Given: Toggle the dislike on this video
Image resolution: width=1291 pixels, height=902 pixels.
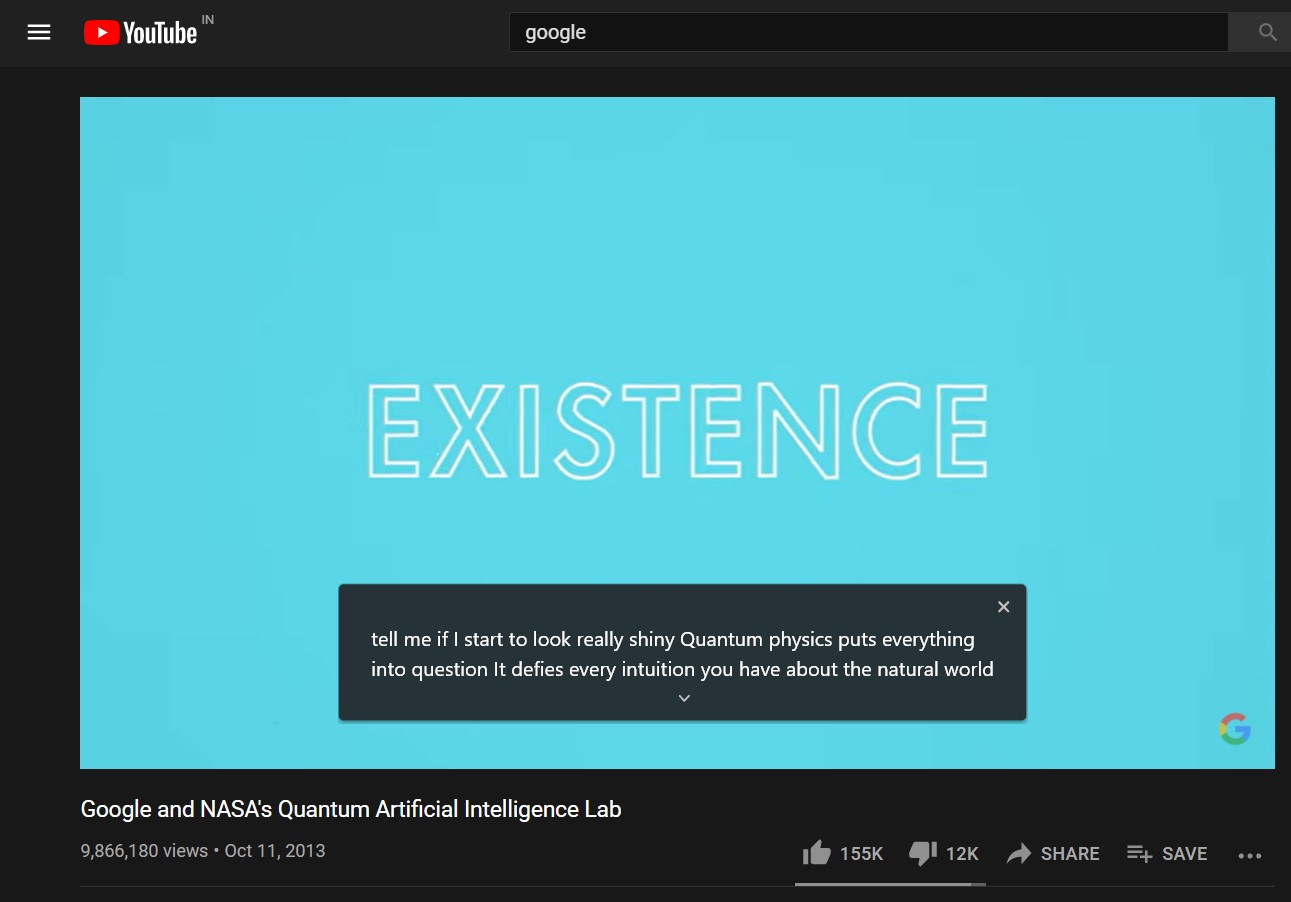Looking at the screenshot, I should coord(943,853).
